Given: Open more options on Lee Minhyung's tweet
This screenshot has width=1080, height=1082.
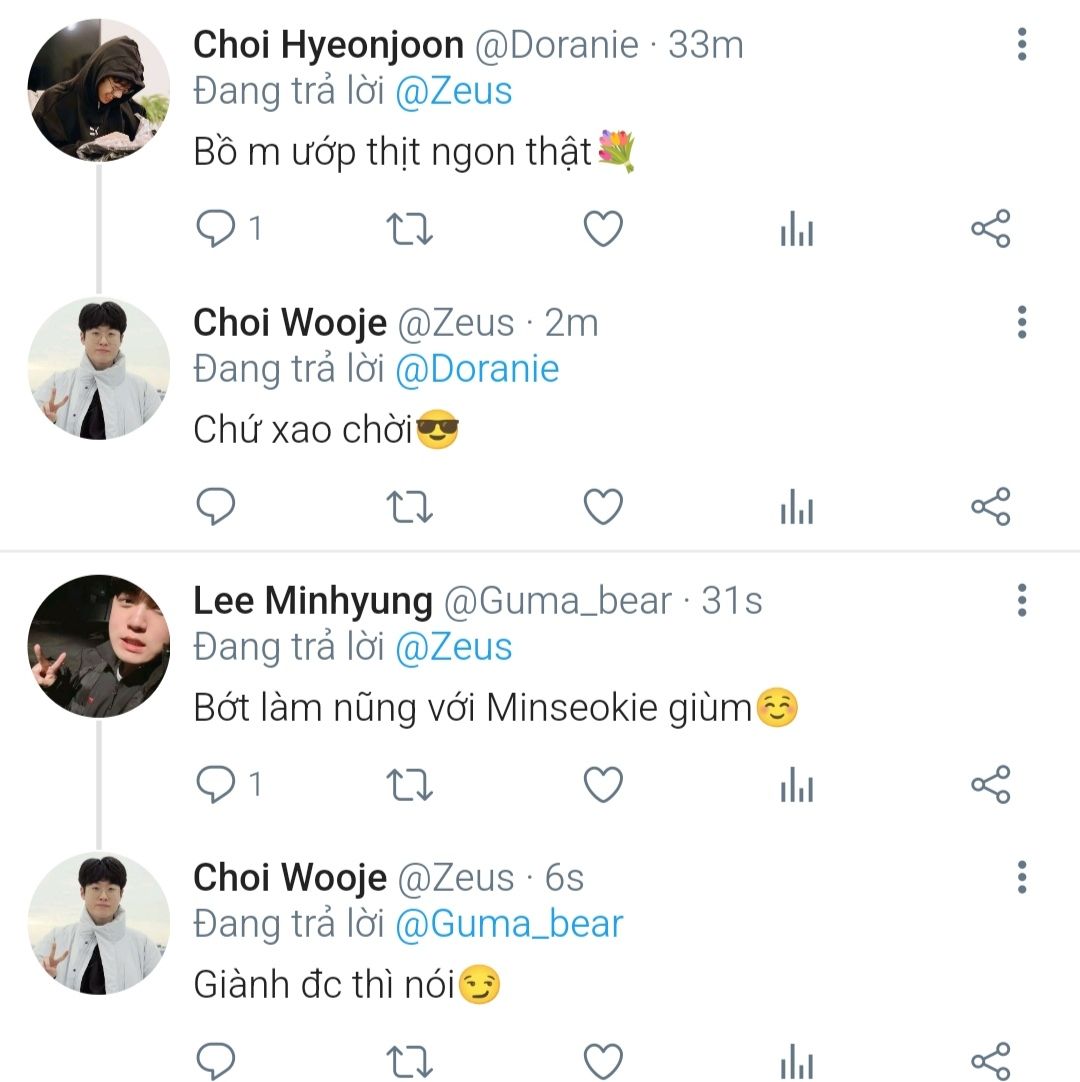Looking at the screenshot, I should 1021,600.
